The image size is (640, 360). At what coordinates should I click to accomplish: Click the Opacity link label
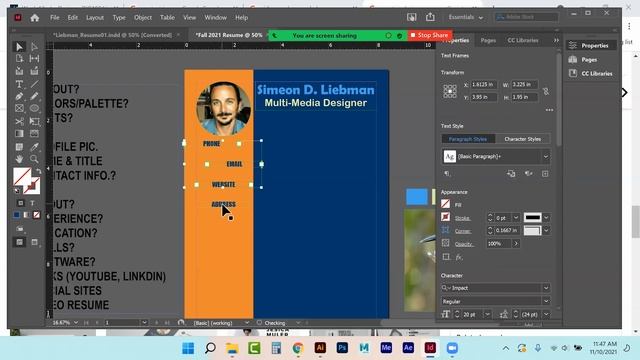(x=464, y=244)
